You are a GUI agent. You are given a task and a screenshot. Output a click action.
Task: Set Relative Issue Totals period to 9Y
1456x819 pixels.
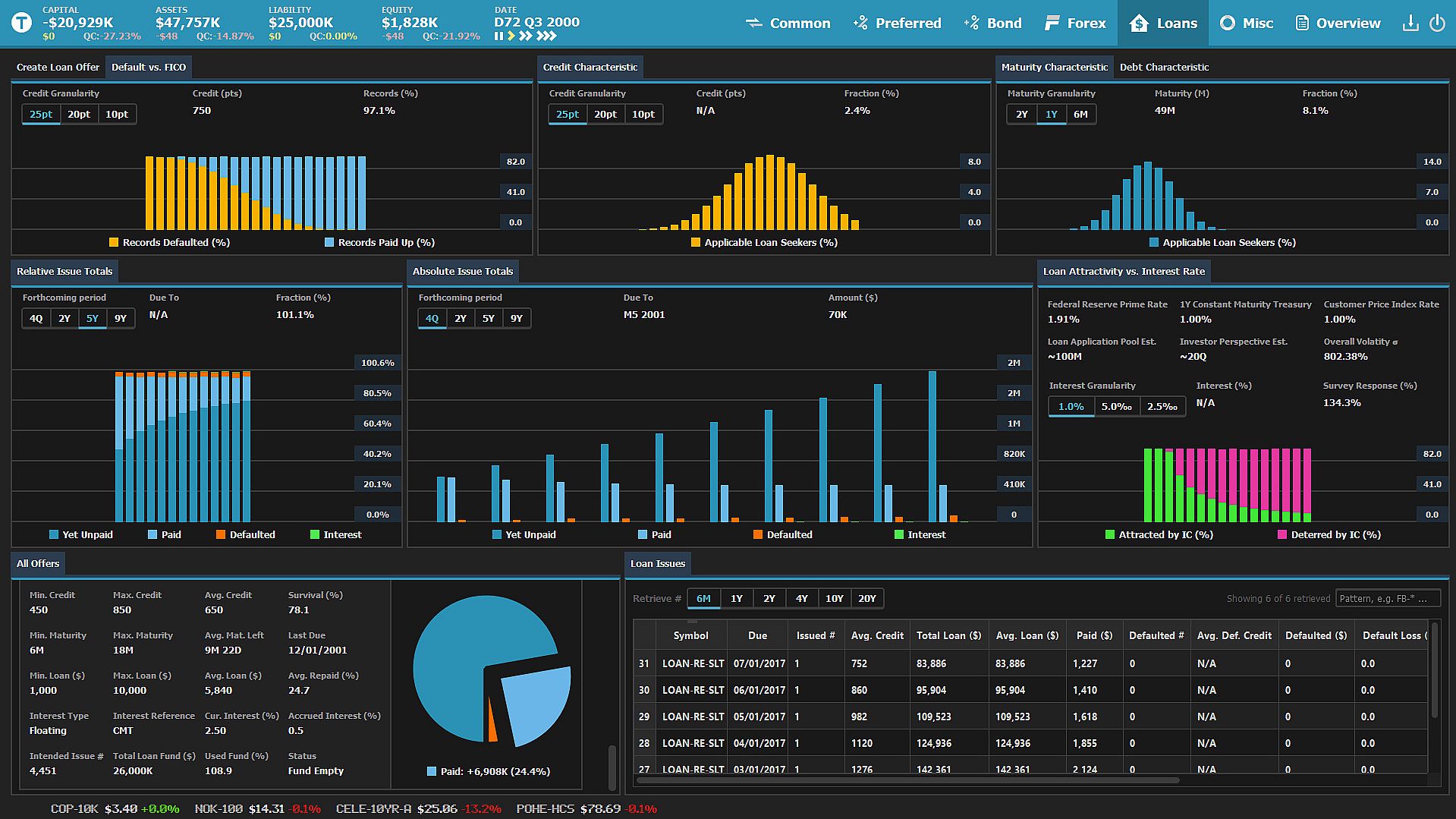[121, 319]
